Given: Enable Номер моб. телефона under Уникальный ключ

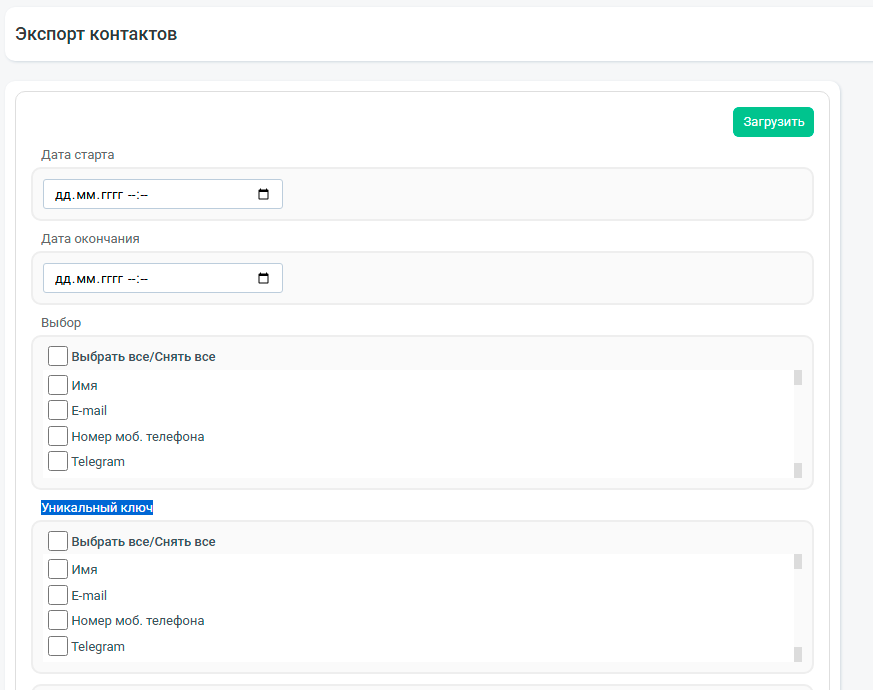Looking at the screenshot, I should [58, 620].
